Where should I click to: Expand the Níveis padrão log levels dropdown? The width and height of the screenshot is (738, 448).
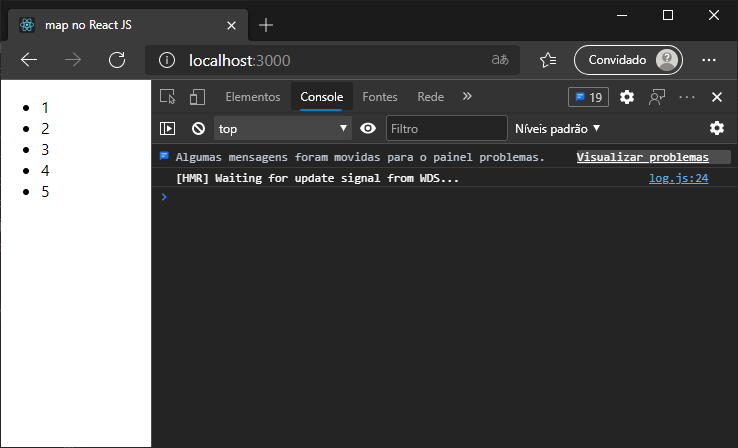coord(557,128)
